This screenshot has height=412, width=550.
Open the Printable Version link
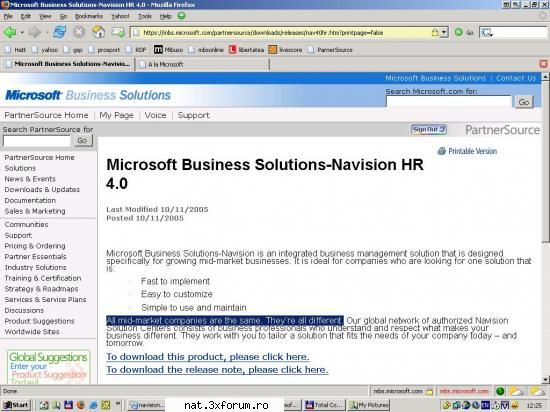(x=467, y=151)
